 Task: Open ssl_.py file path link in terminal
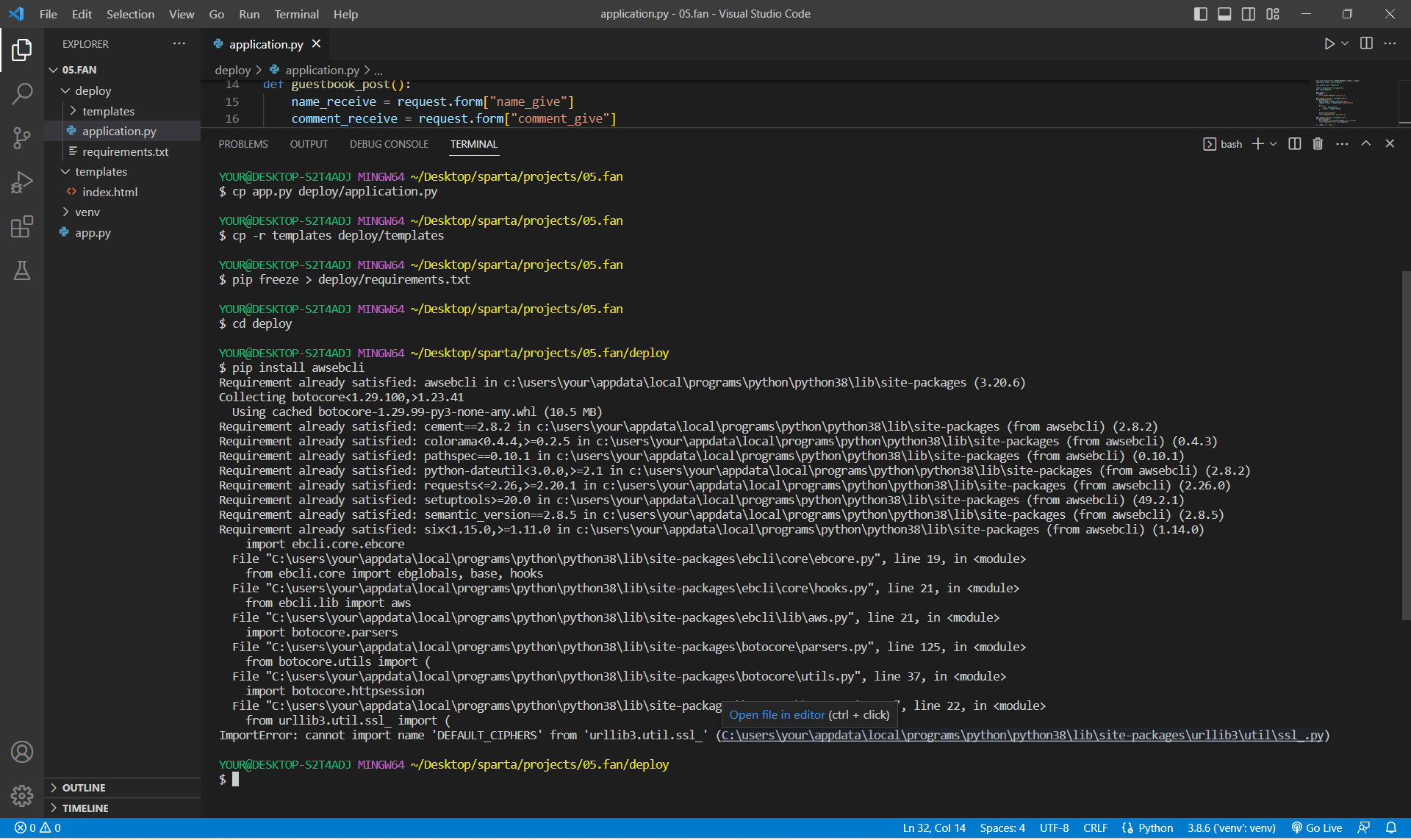(x=1022, y=735)
